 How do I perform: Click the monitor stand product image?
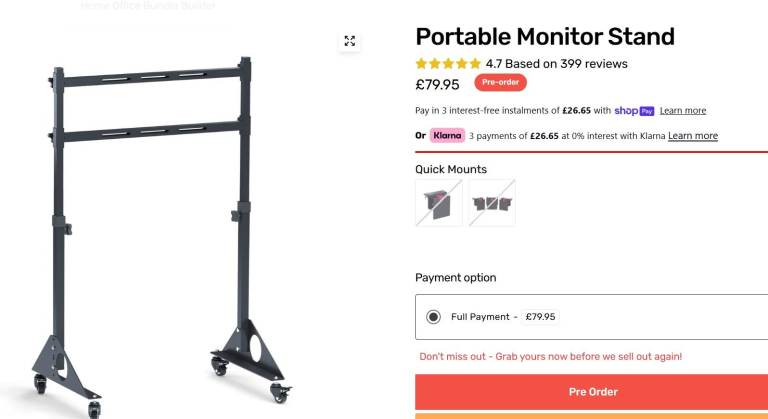coord(162,230)
